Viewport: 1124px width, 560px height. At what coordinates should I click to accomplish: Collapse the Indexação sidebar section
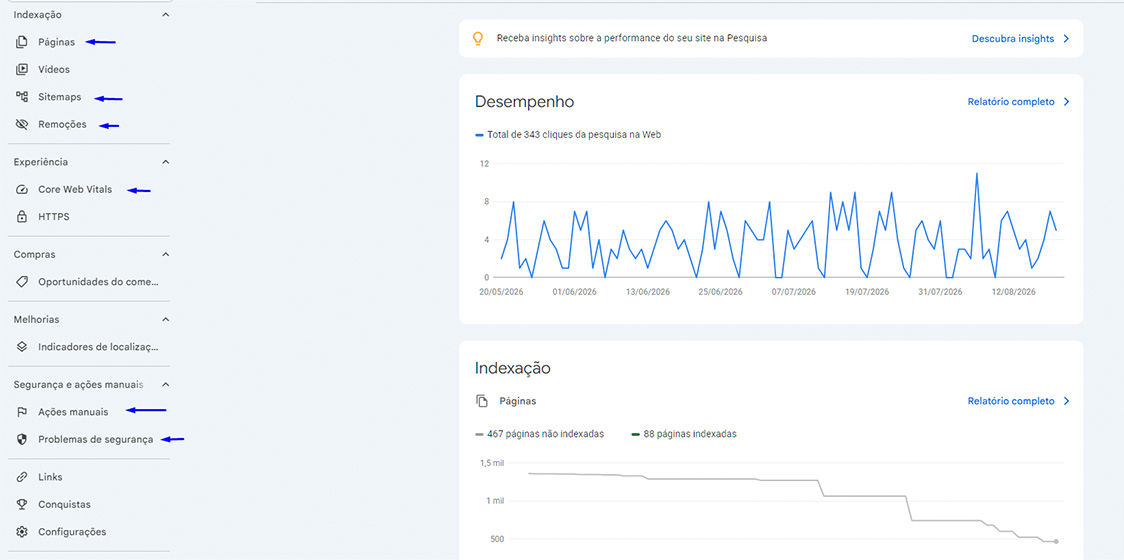(x=166, y=14)
